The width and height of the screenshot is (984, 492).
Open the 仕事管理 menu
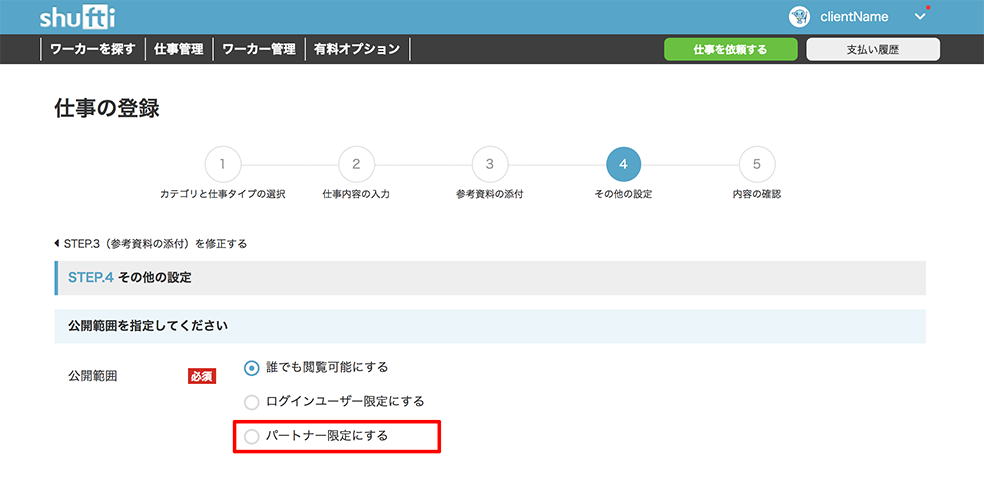[x=179, y=50]
